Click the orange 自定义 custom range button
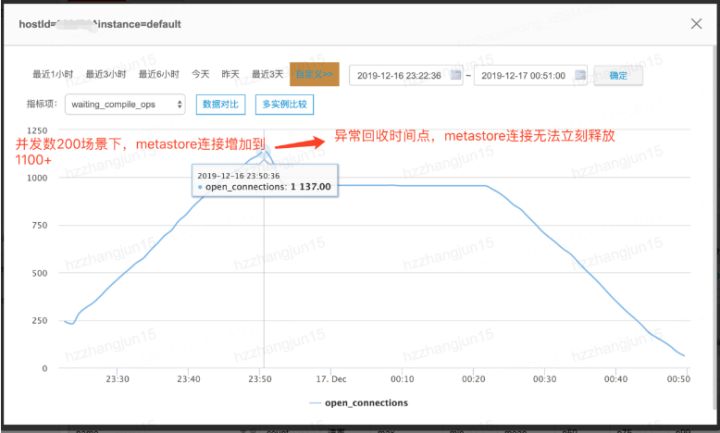720x433 pixels. click(315, 75)
